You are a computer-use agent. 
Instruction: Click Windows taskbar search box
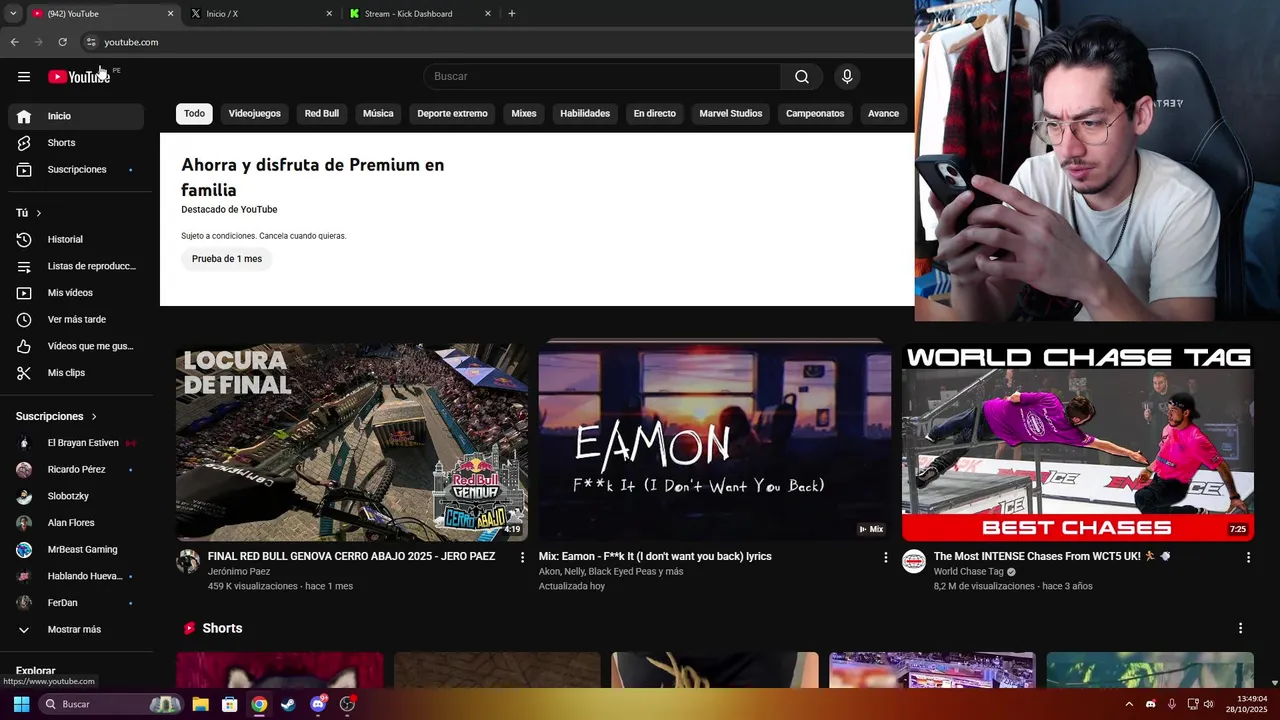110,704
